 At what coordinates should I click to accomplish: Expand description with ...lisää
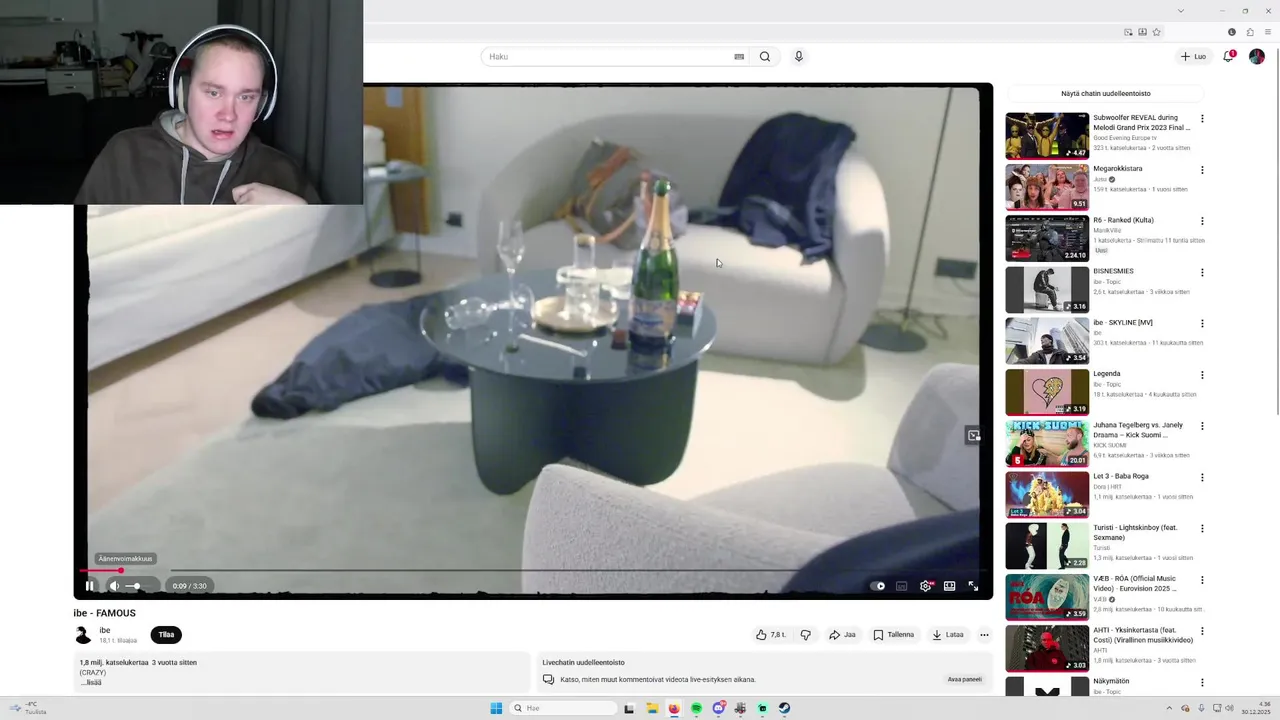click(91, 682)
